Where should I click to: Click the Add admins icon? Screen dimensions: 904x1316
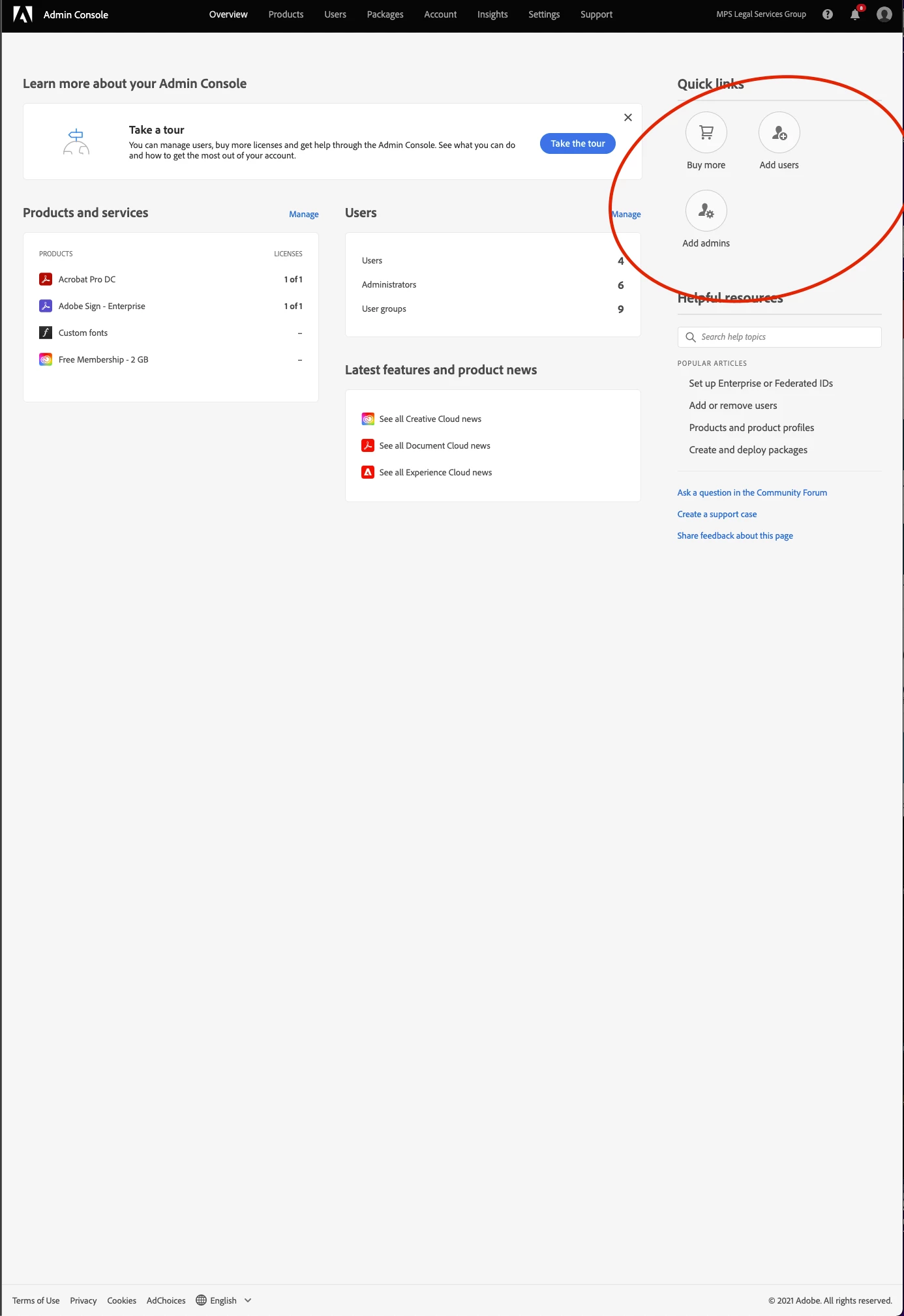click(x=706, y=211)
